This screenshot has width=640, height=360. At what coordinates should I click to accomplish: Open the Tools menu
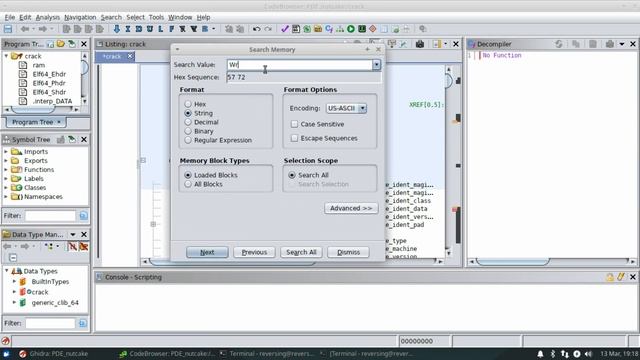tap(156, 17)
